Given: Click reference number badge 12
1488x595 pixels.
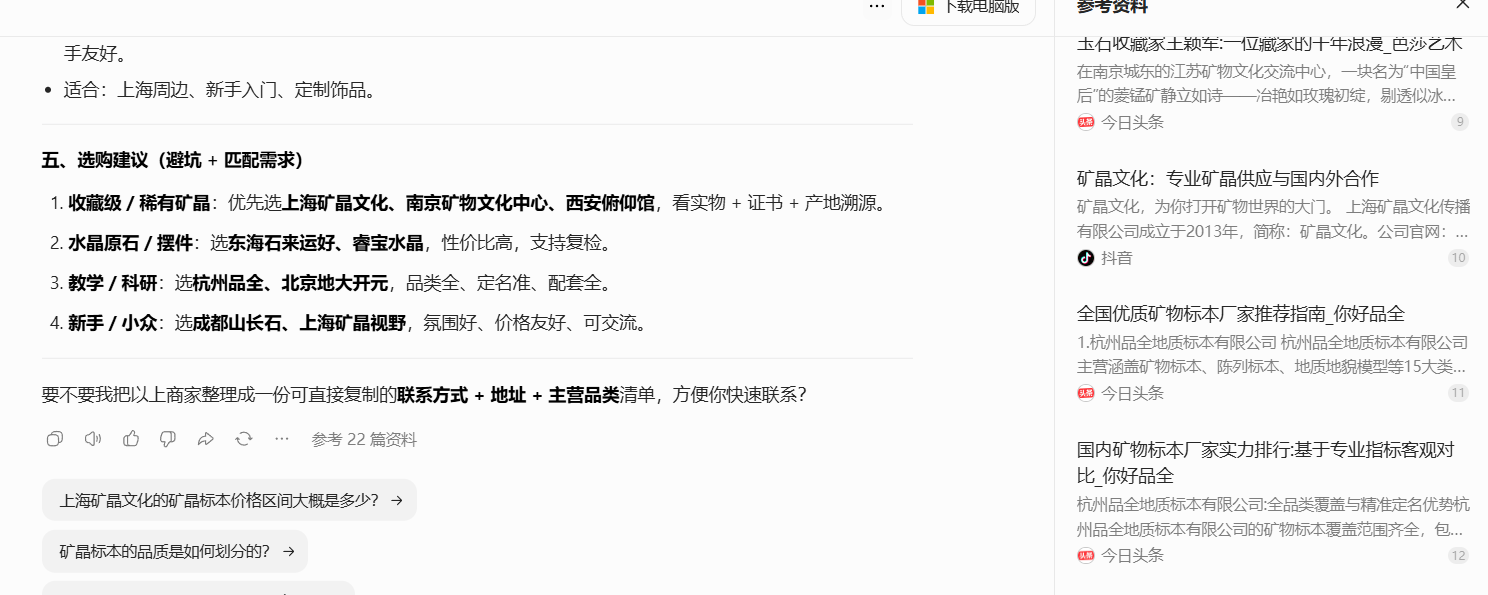Looking at the screenshot, I should tap(1458, 555).
